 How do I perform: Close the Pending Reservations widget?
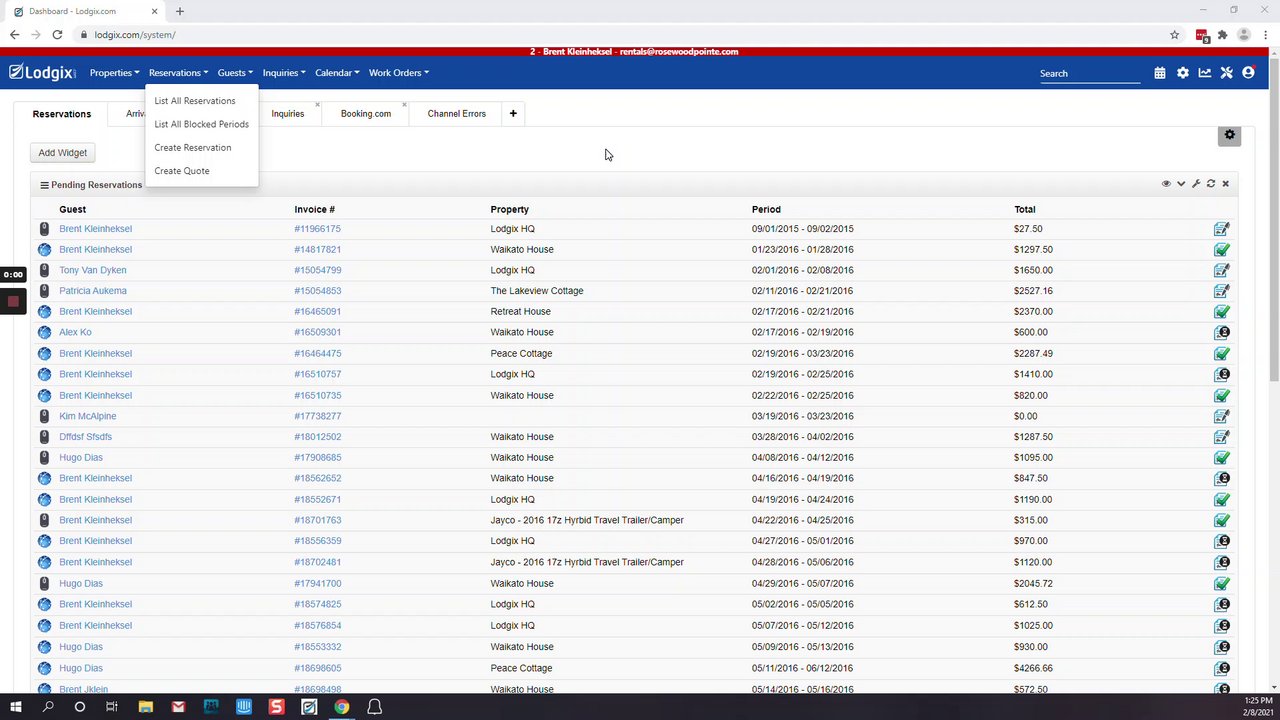[1225, 184]
